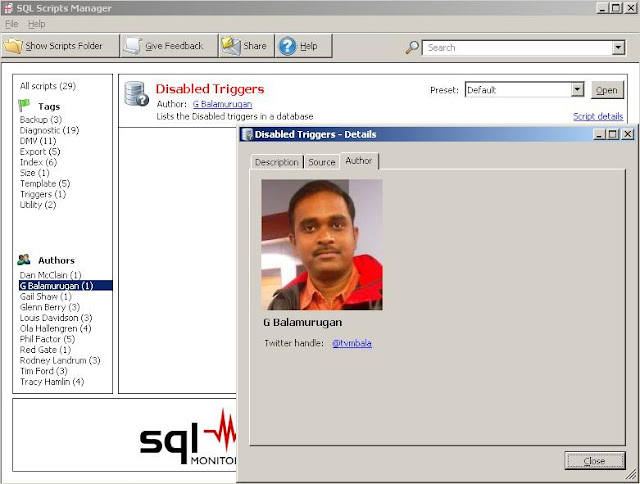The width and height of the screenshot is (640, 484).
Task: Filter by Diagnostic (19) tag
Action: click(x=49, y=130)
